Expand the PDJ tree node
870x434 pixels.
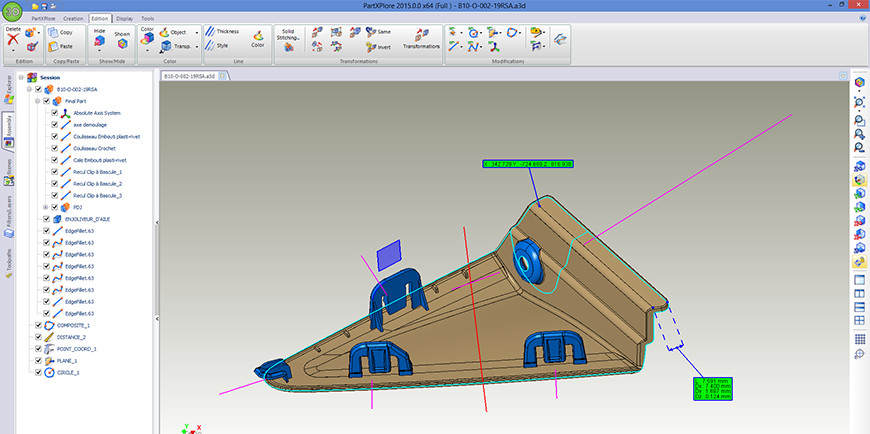(x=47, y=207)
